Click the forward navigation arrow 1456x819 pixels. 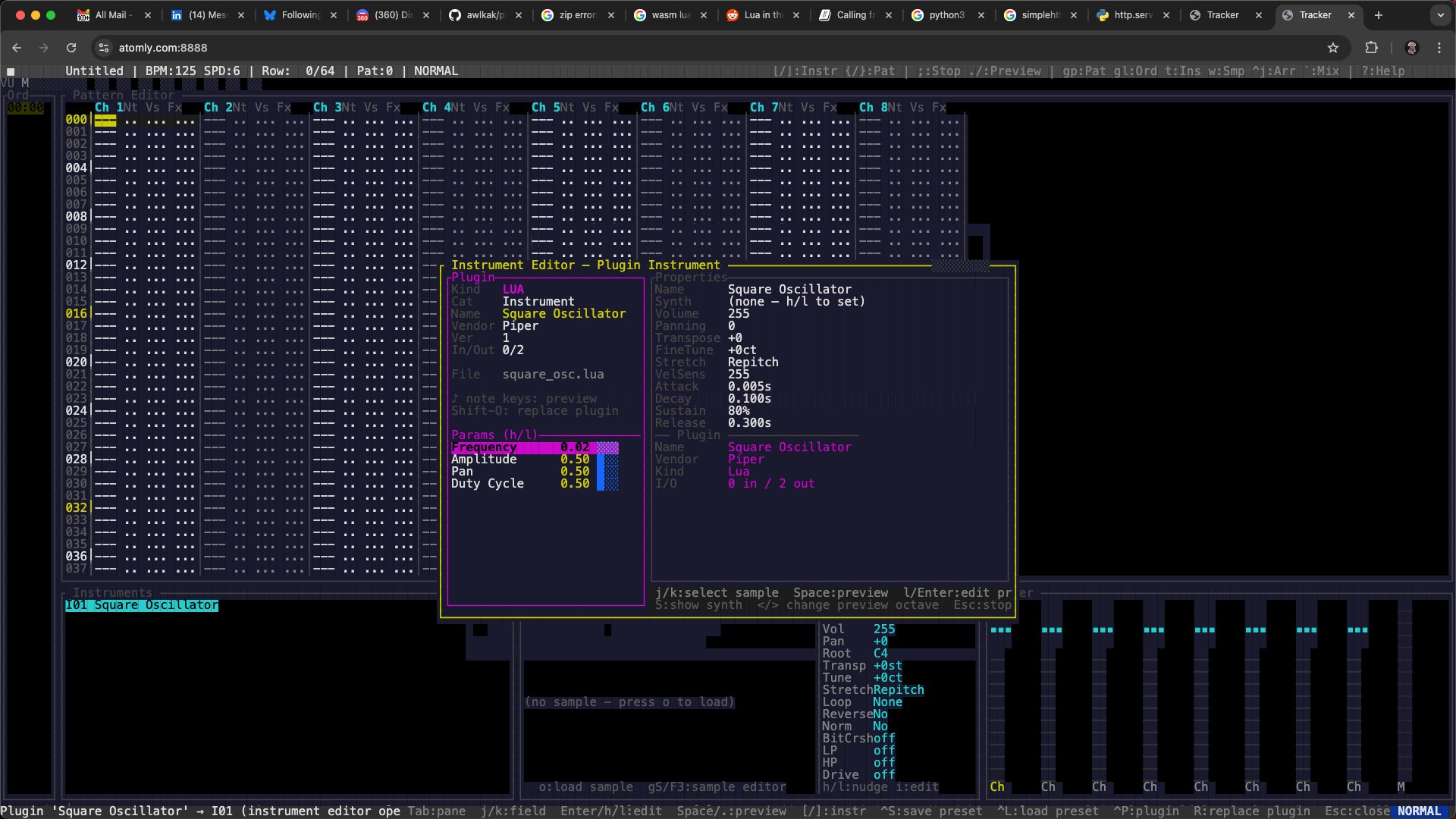click(44, 47)
